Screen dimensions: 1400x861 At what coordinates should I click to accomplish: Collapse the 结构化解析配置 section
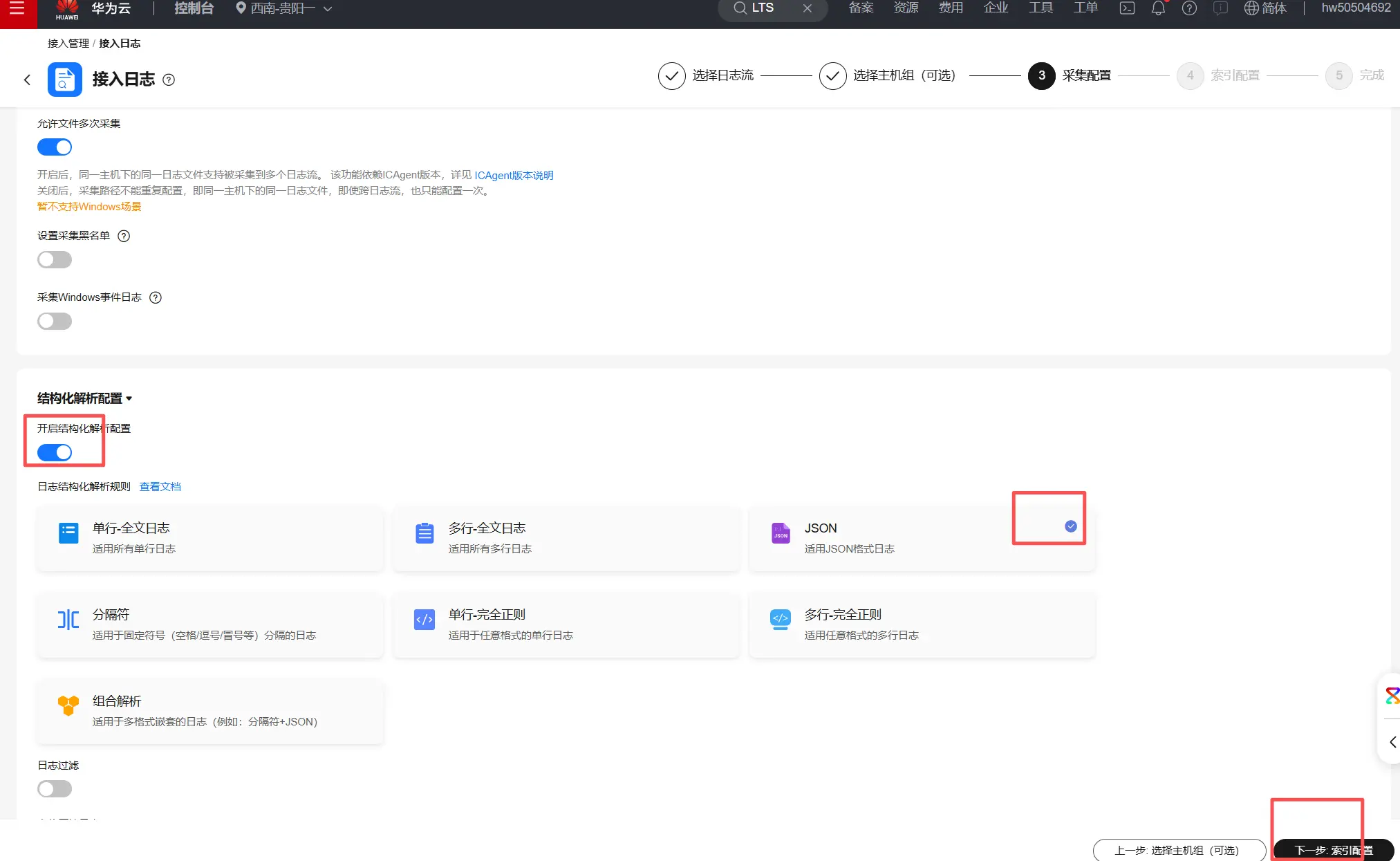pos(129,399)
